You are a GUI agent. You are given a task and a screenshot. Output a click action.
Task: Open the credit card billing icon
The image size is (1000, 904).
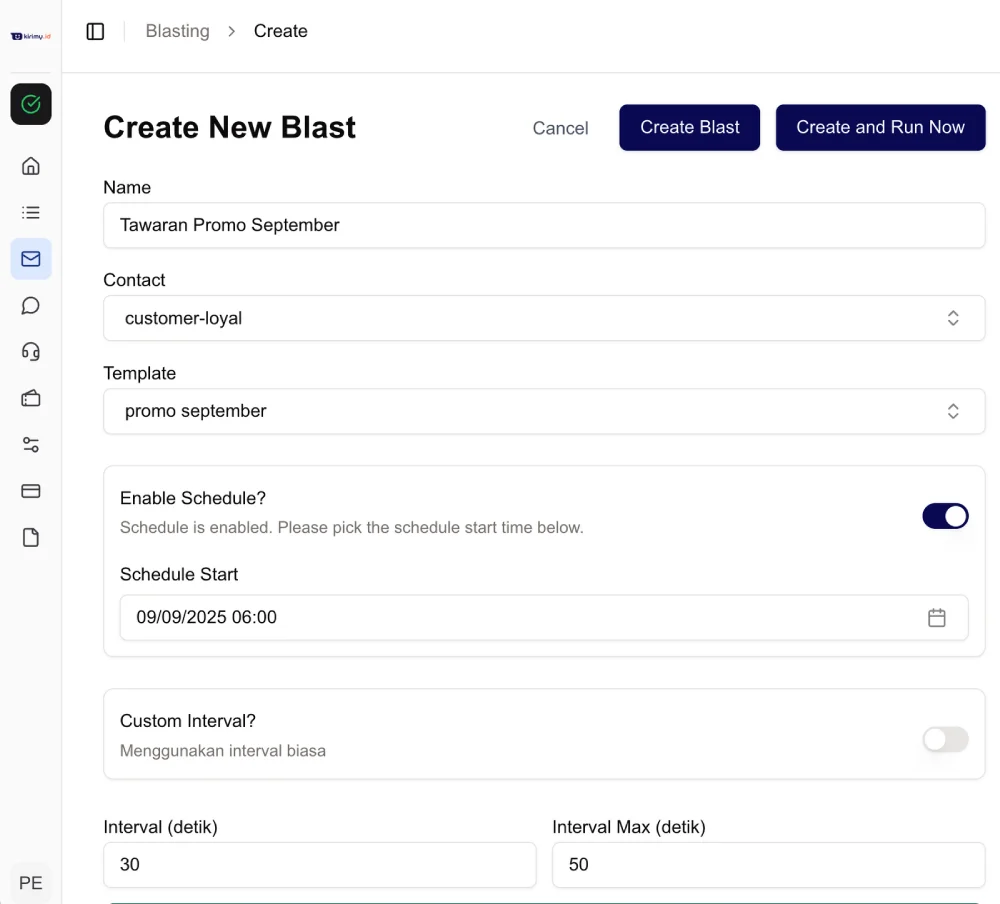pyautogui.click(x=31, y=491)
